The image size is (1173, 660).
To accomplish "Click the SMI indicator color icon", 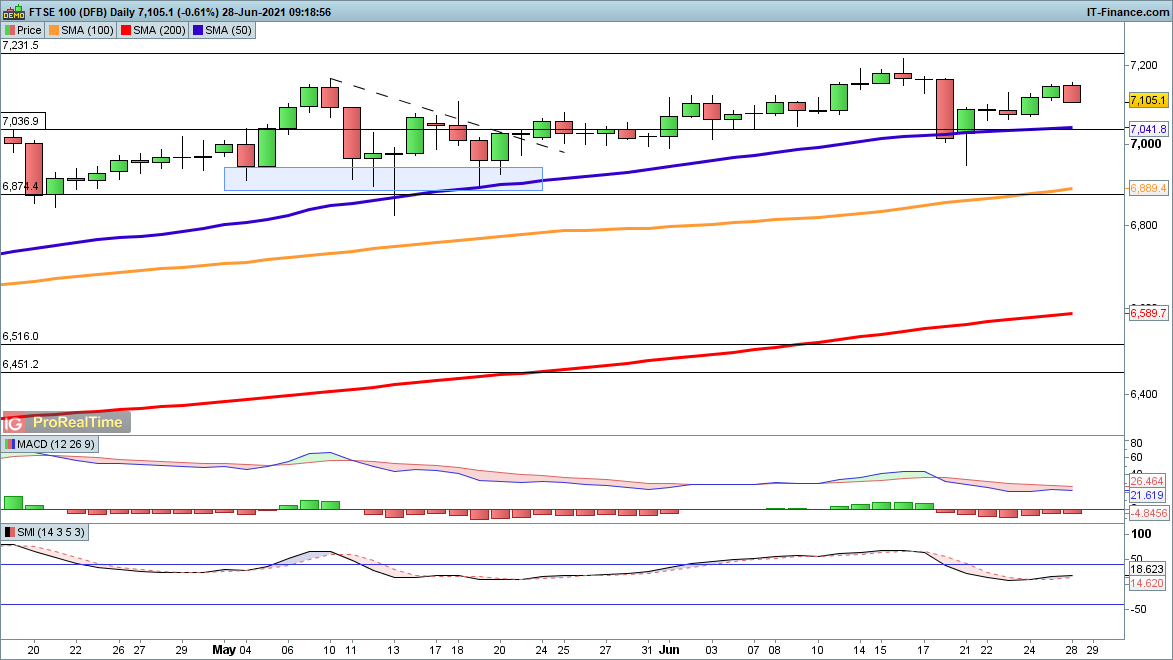I will 10,532.
